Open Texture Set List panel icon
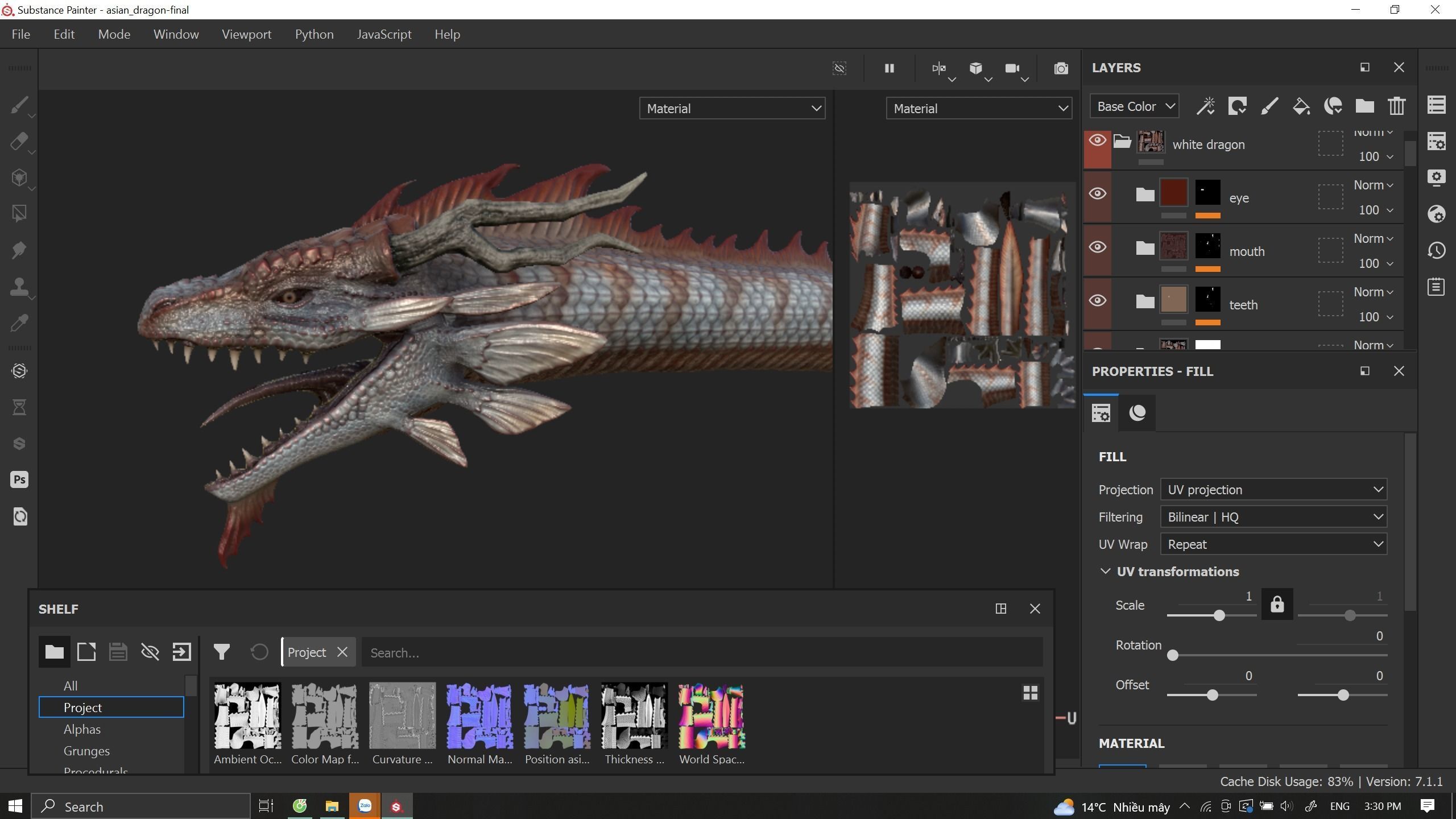The height and width of the screenshot is (819, 1456). tap(1437, 105)
